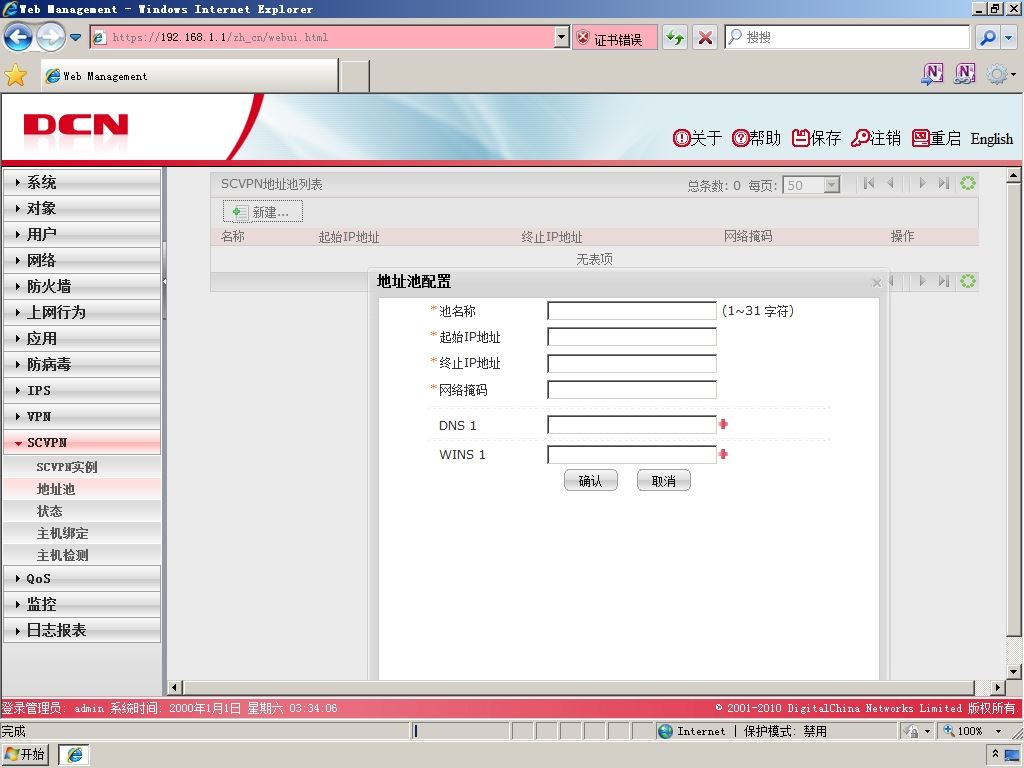Expand the 应用 menu
The width and height of the screenshot is (1024, 768).
pyautogui.click(x=82, y=338)
